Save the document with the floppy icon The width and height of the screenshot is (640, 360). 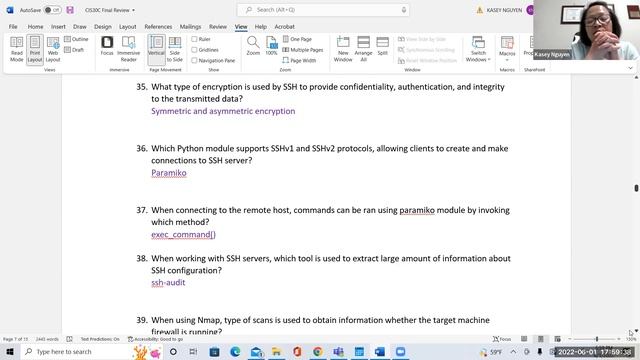[70, 10]
